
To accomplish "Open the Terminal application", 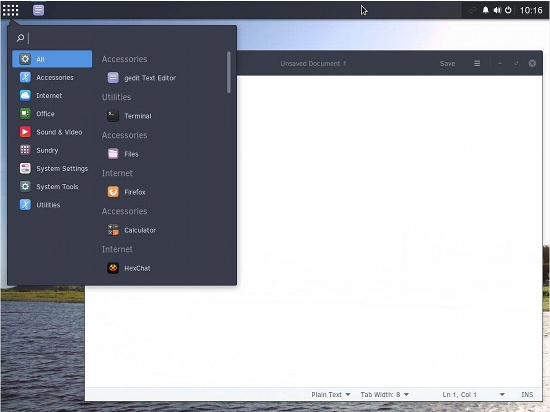I will tap(129, 116).
